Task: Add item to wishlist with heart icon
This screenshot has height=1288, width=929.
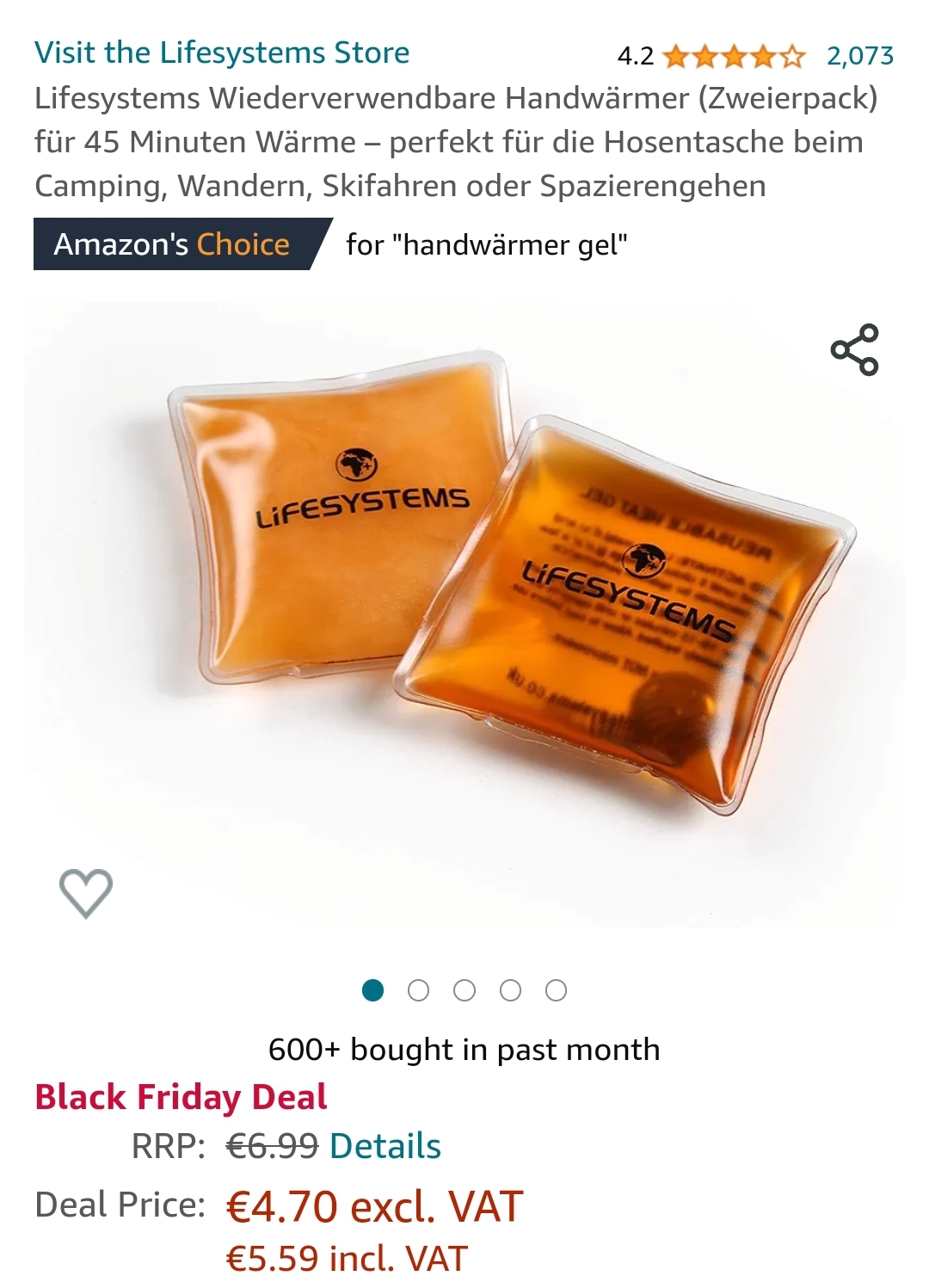Action: (86, 893)
